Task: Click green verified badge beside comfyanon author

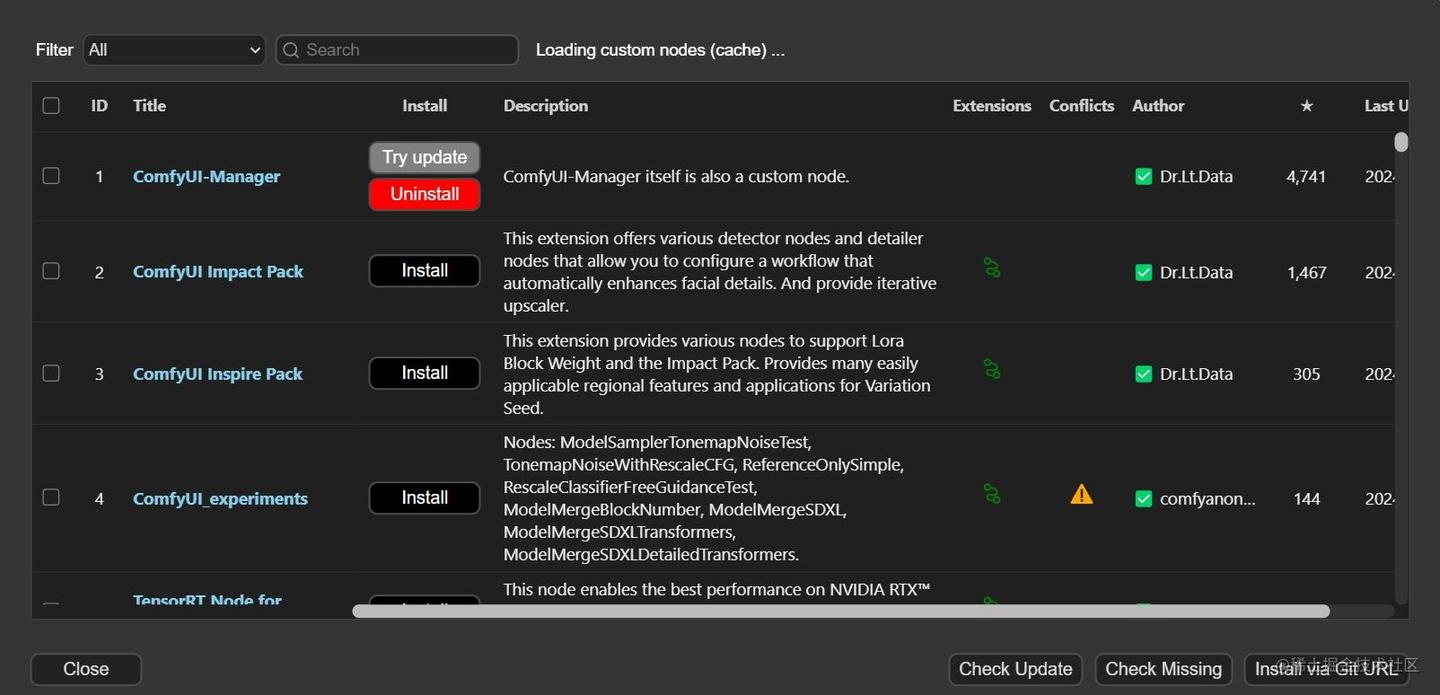Action: [1144, 498]
